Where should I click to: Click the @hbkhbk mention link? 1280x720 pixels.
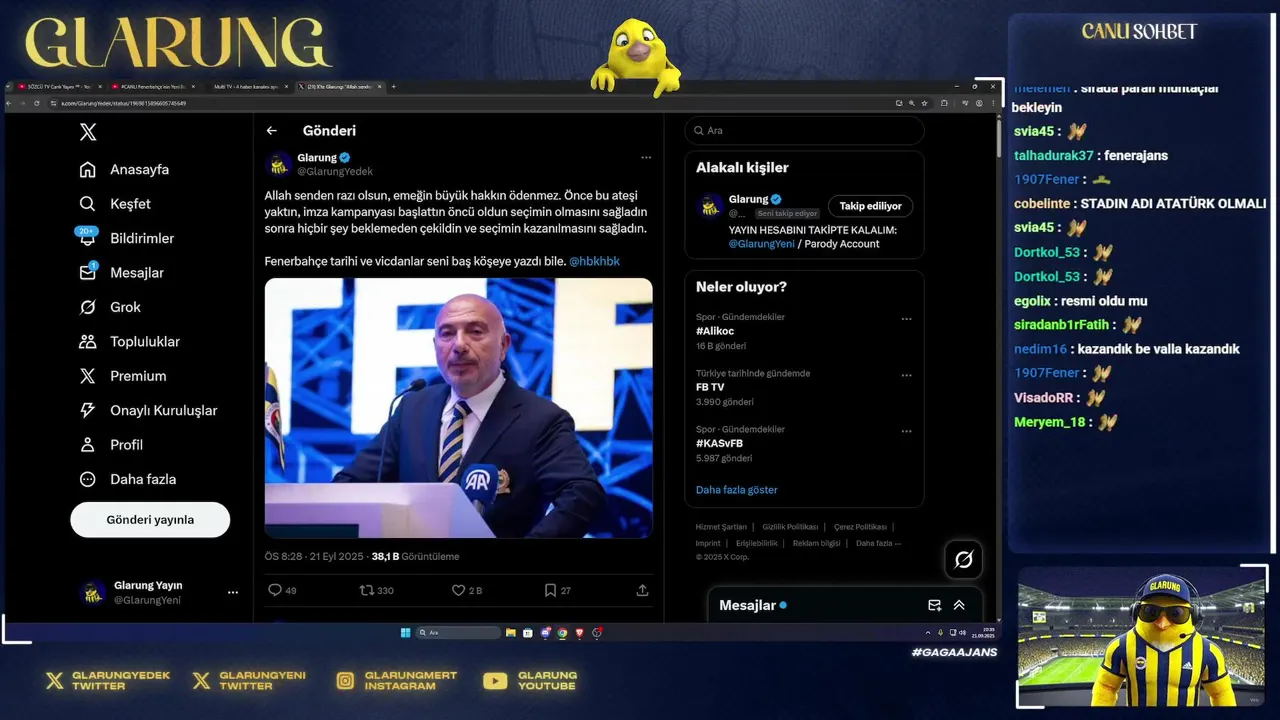[x=594, y=261]
